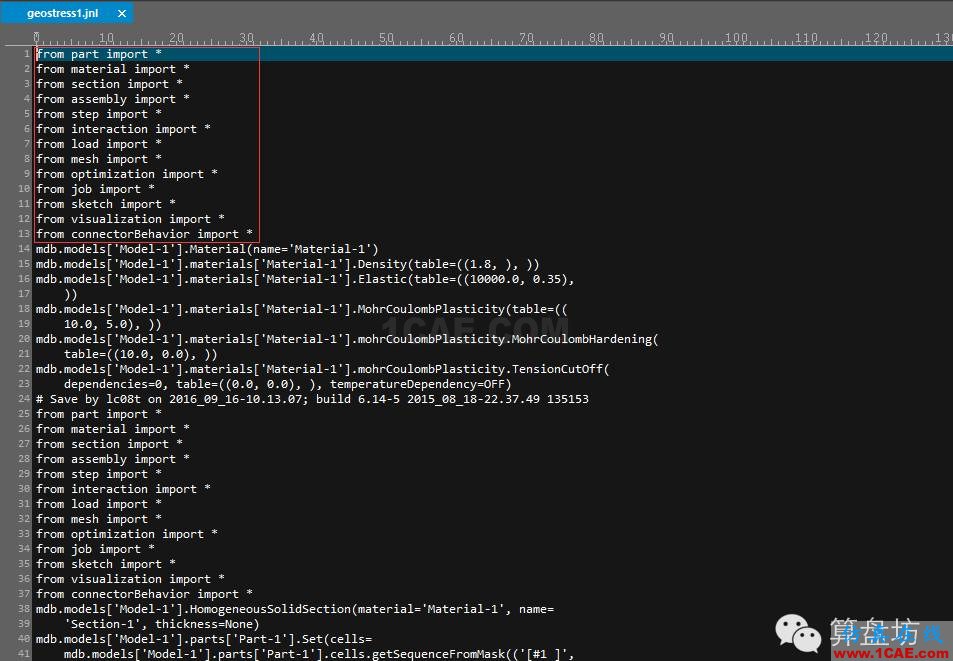The image size is (953, 661).
Task: Click 'from connectorBehavior import *' on line 13
Action: point(144,234)
